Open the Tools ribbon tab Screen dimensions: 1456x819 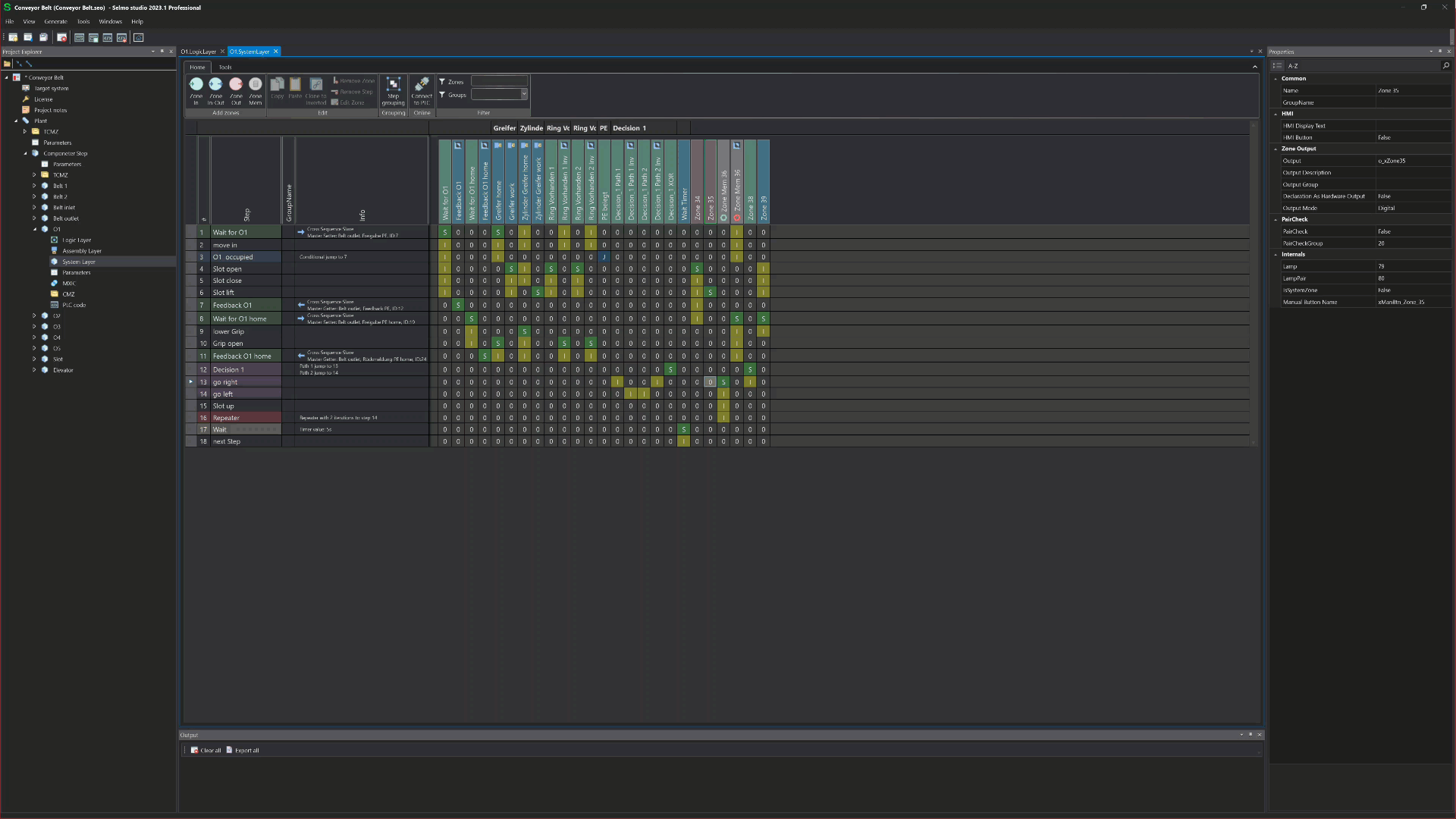click(225, 67)
